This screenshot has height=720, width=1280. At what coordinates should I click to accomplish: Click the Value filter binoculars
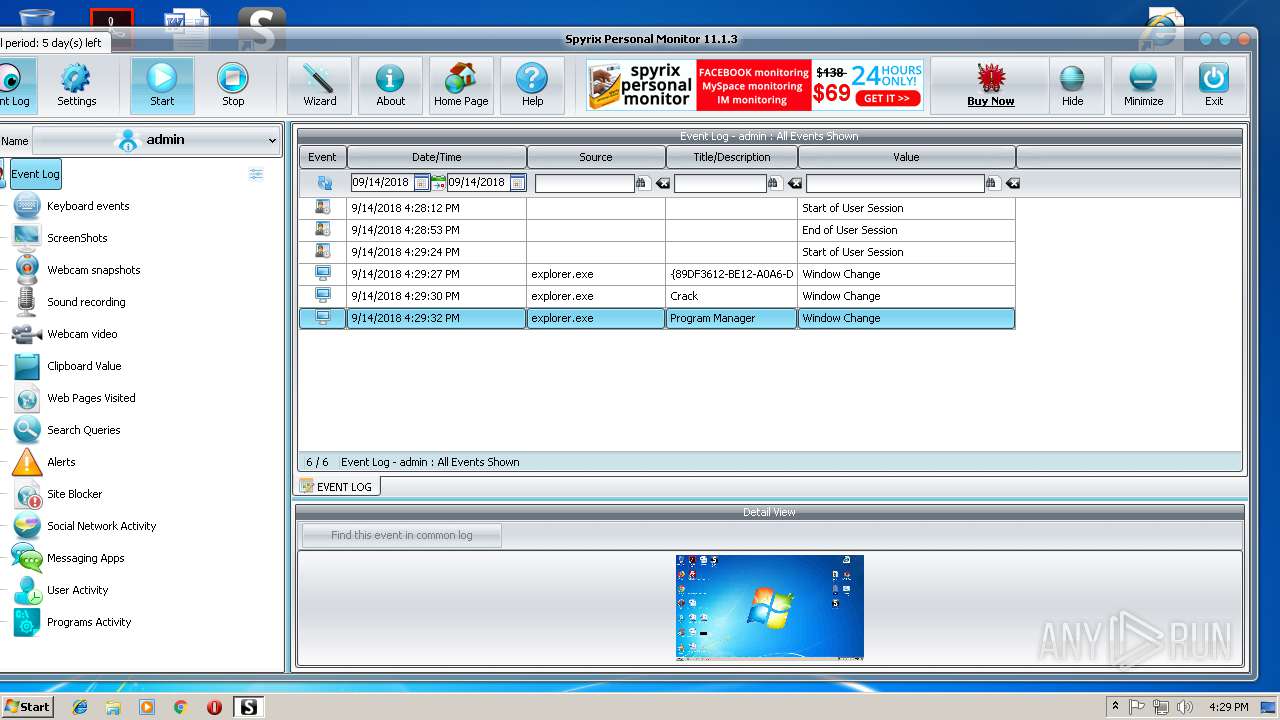pos(992,183)
